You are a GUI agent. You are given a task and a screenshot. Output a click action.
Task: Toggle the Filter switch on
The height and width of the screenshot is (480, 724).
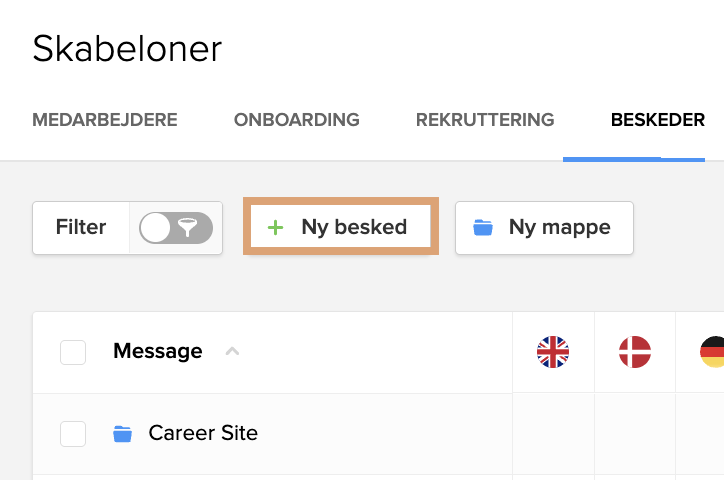point(176,228)
